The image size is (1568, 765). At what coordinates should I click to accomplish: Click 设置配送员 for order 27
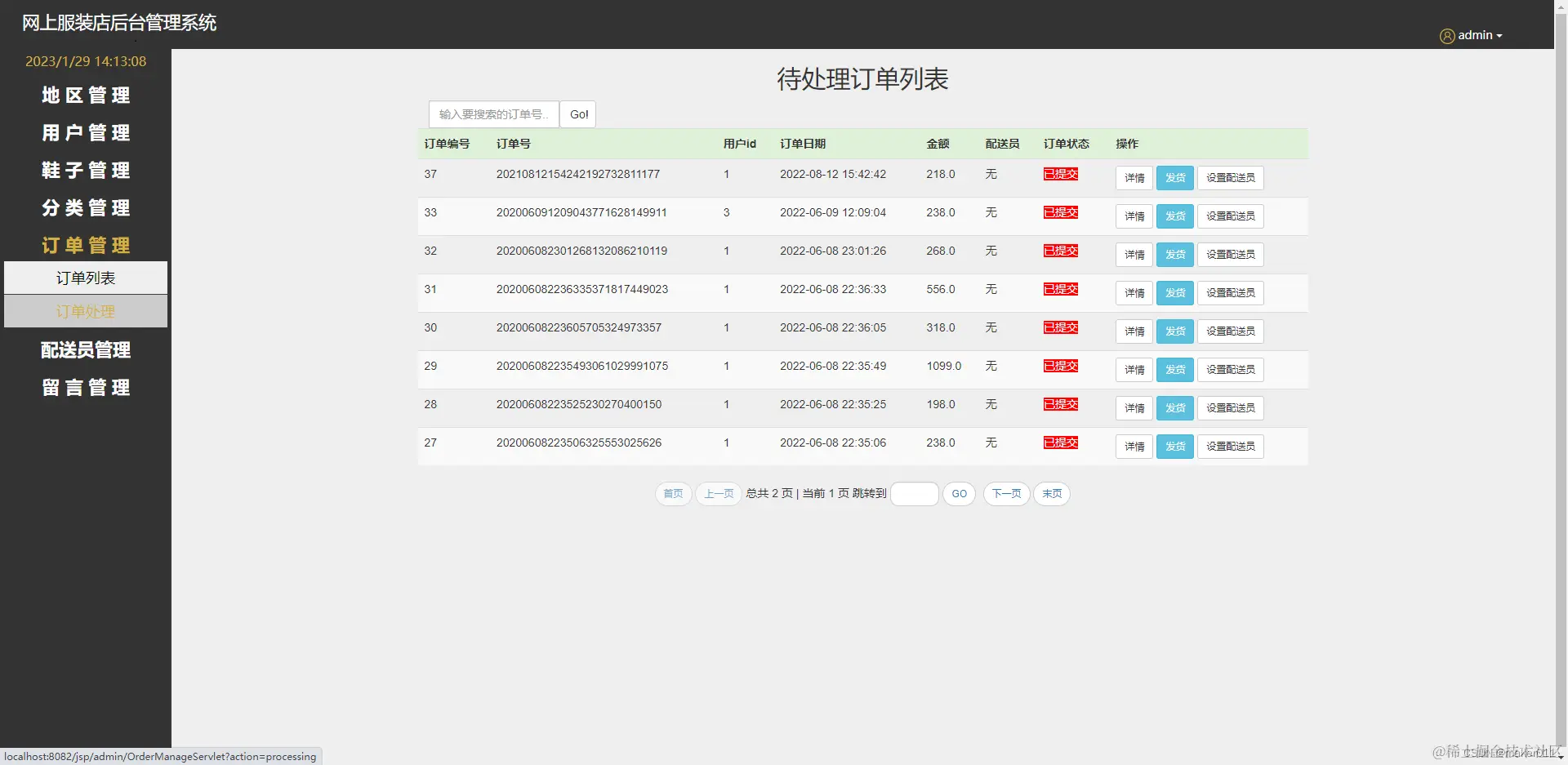(x=1231, y=447)
